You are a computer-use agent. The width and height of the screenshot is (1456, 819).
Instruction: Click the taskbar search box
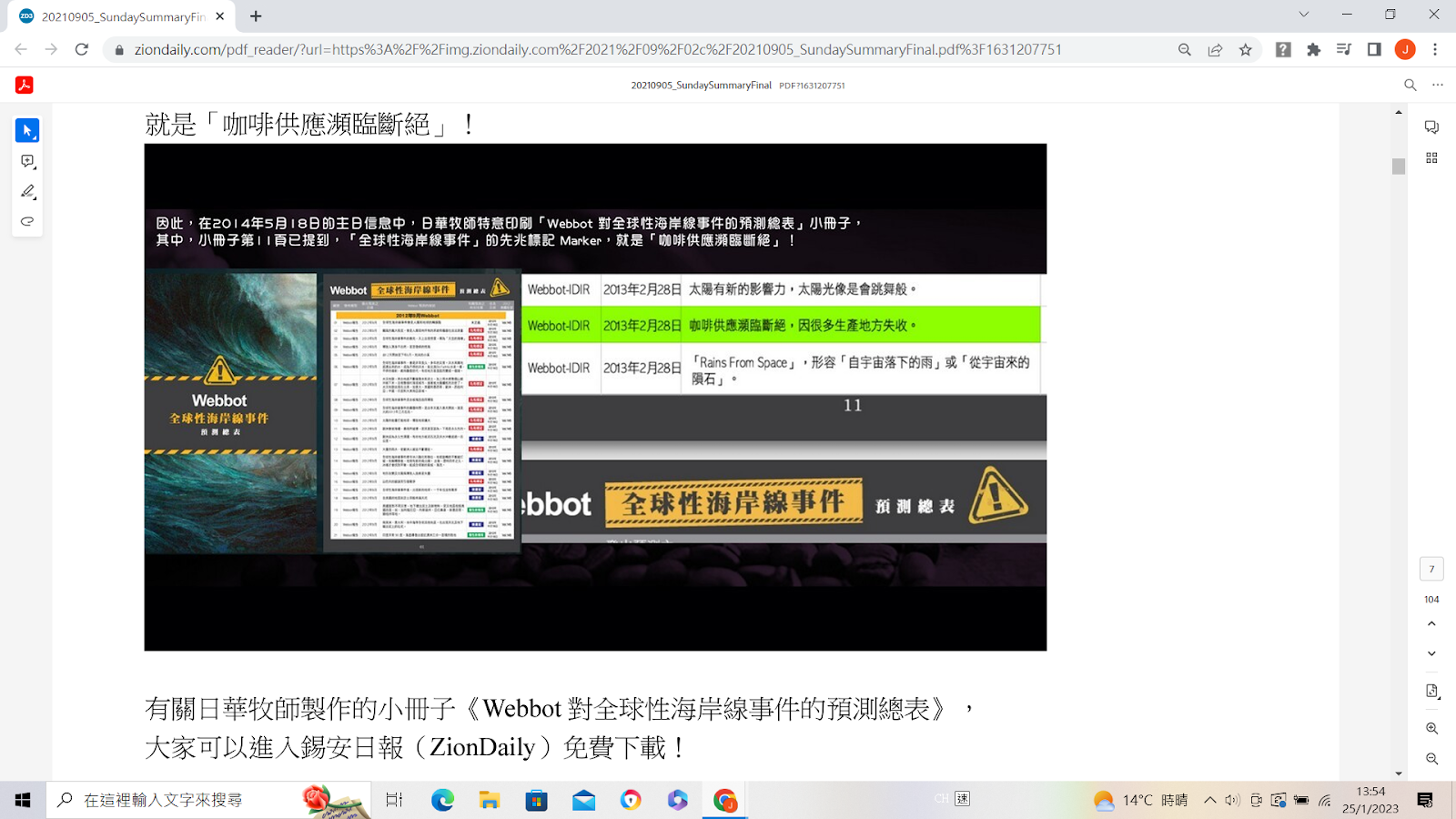coord(208,800)
